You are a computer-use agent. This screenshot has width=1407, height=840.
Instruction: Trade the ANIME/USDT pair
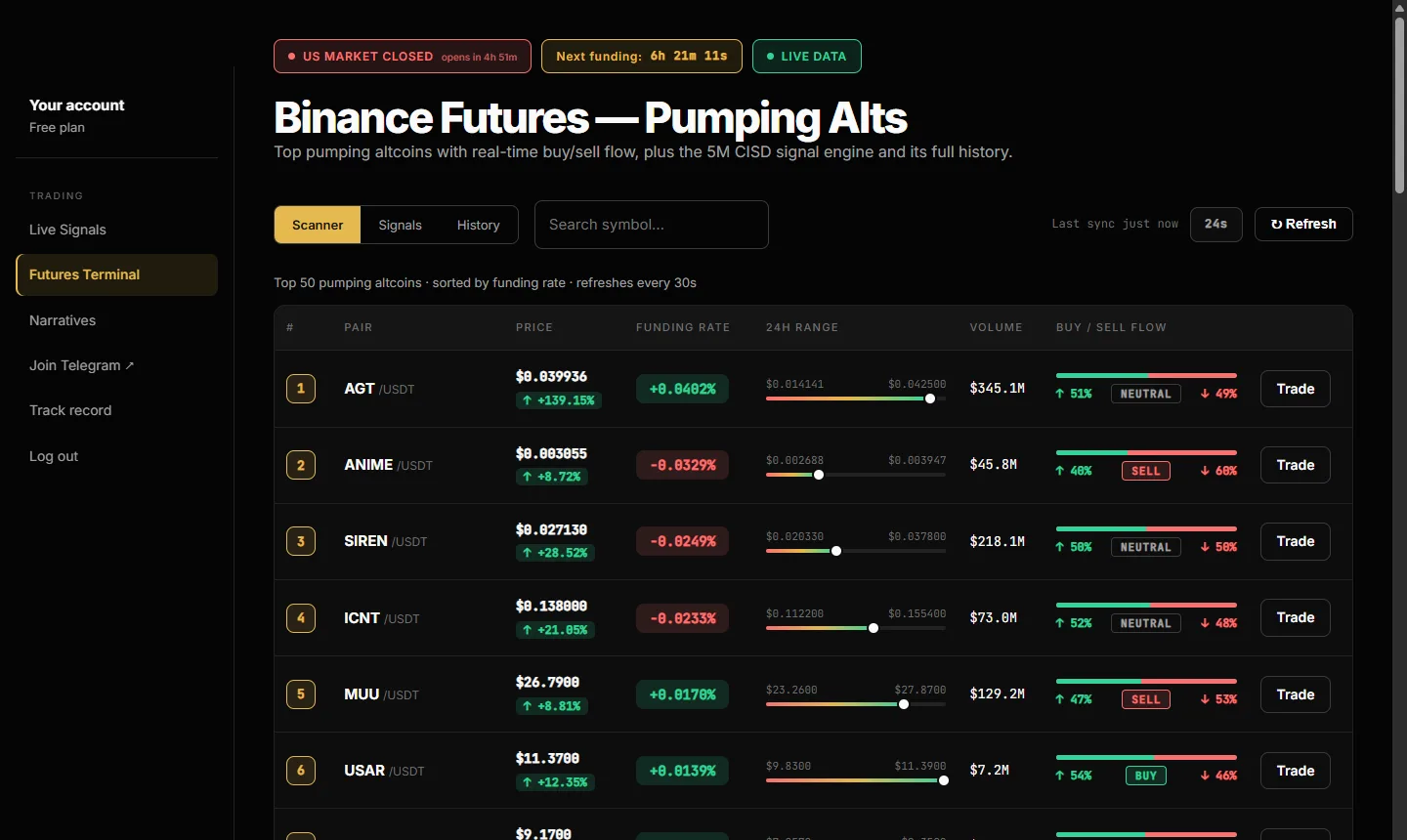[1296, 465]
